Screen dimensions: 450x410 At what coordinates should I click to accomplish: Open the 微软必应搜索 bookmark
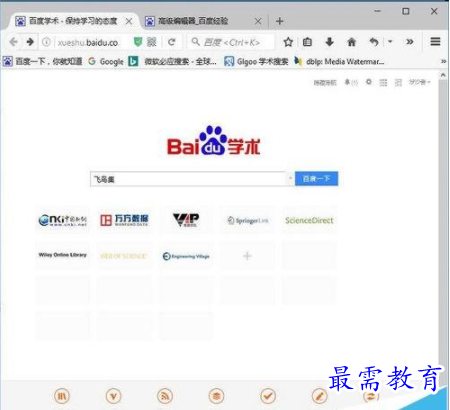click(173, 61)
